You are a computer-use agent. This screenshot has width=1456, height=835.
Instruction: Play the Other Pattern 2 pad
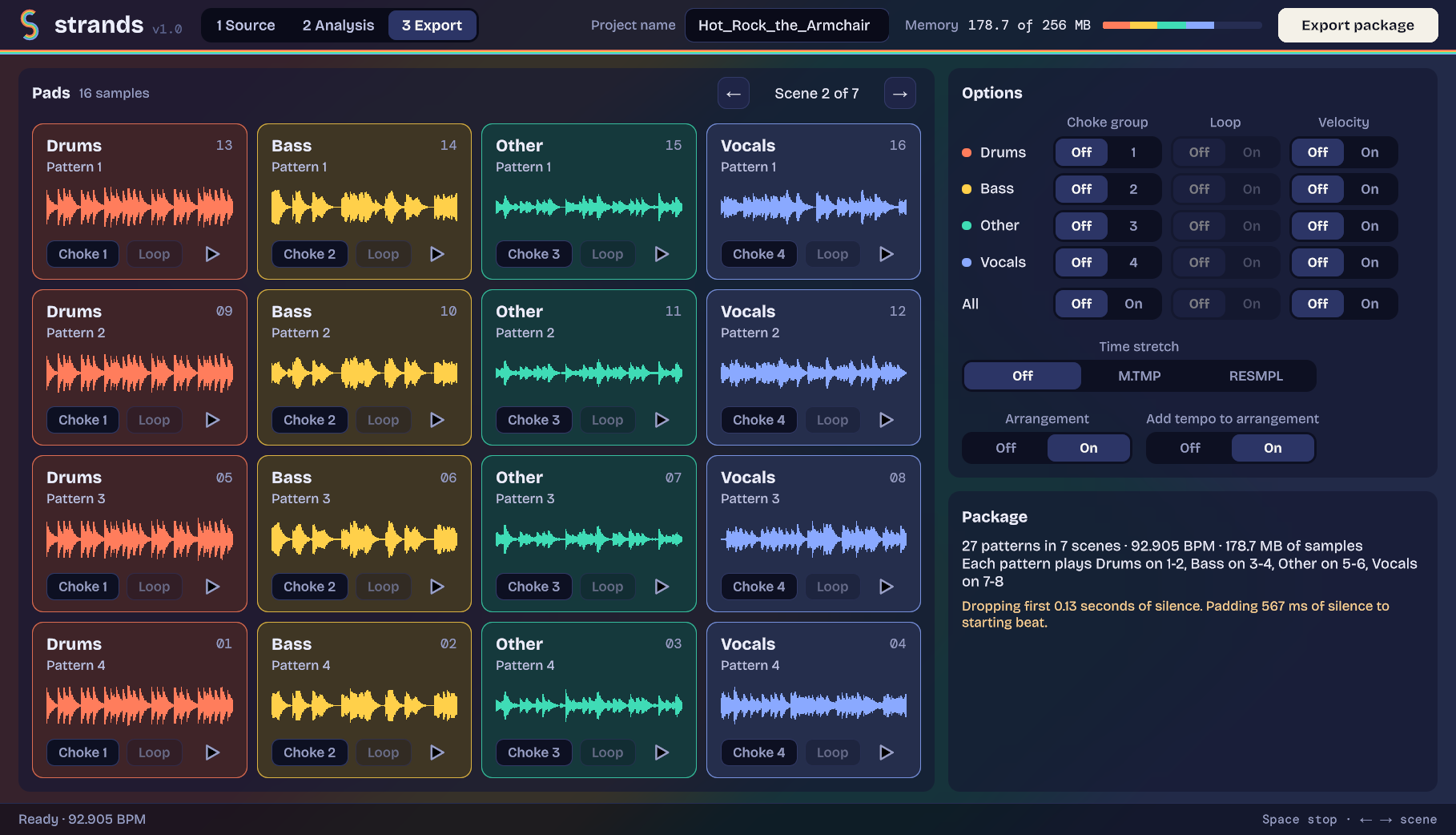(662, 420)
